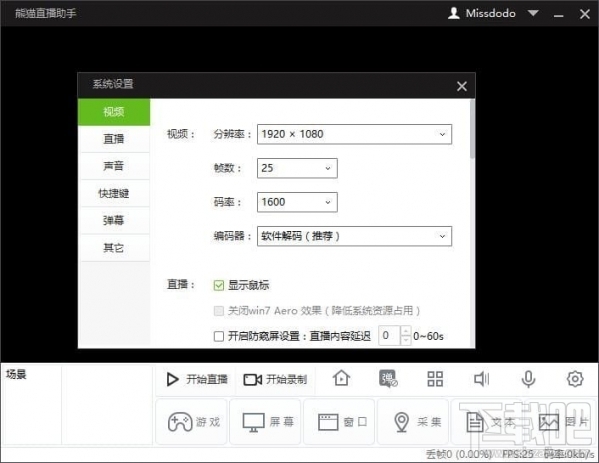Uncheck the 显示鼠标 checkbox
This screenshot has width=599, height=463.
tap(219, 285)
